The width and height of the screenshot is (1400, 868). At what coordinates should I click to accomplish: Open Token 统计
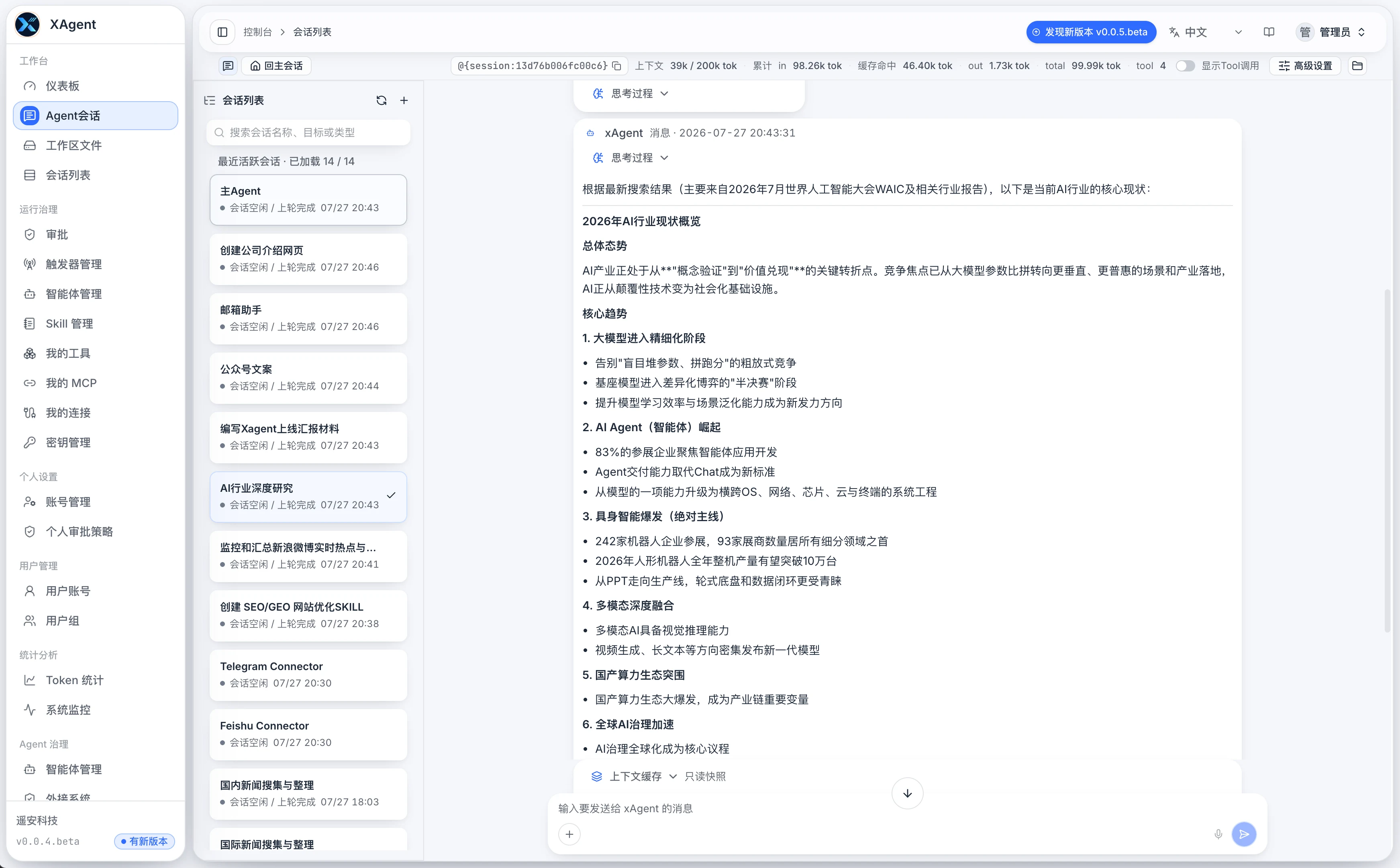point(95,680)
